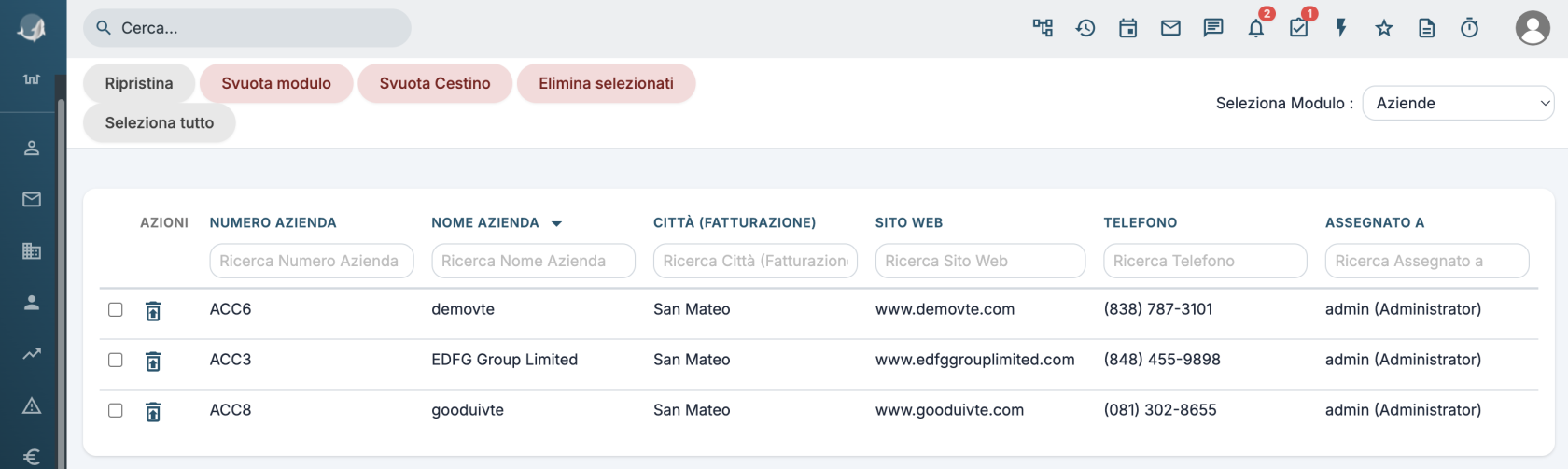This screenshot has width=1568, height=469.
Task: Sort by the Assegnato A column header
Action: click(x=1375, y=222)
